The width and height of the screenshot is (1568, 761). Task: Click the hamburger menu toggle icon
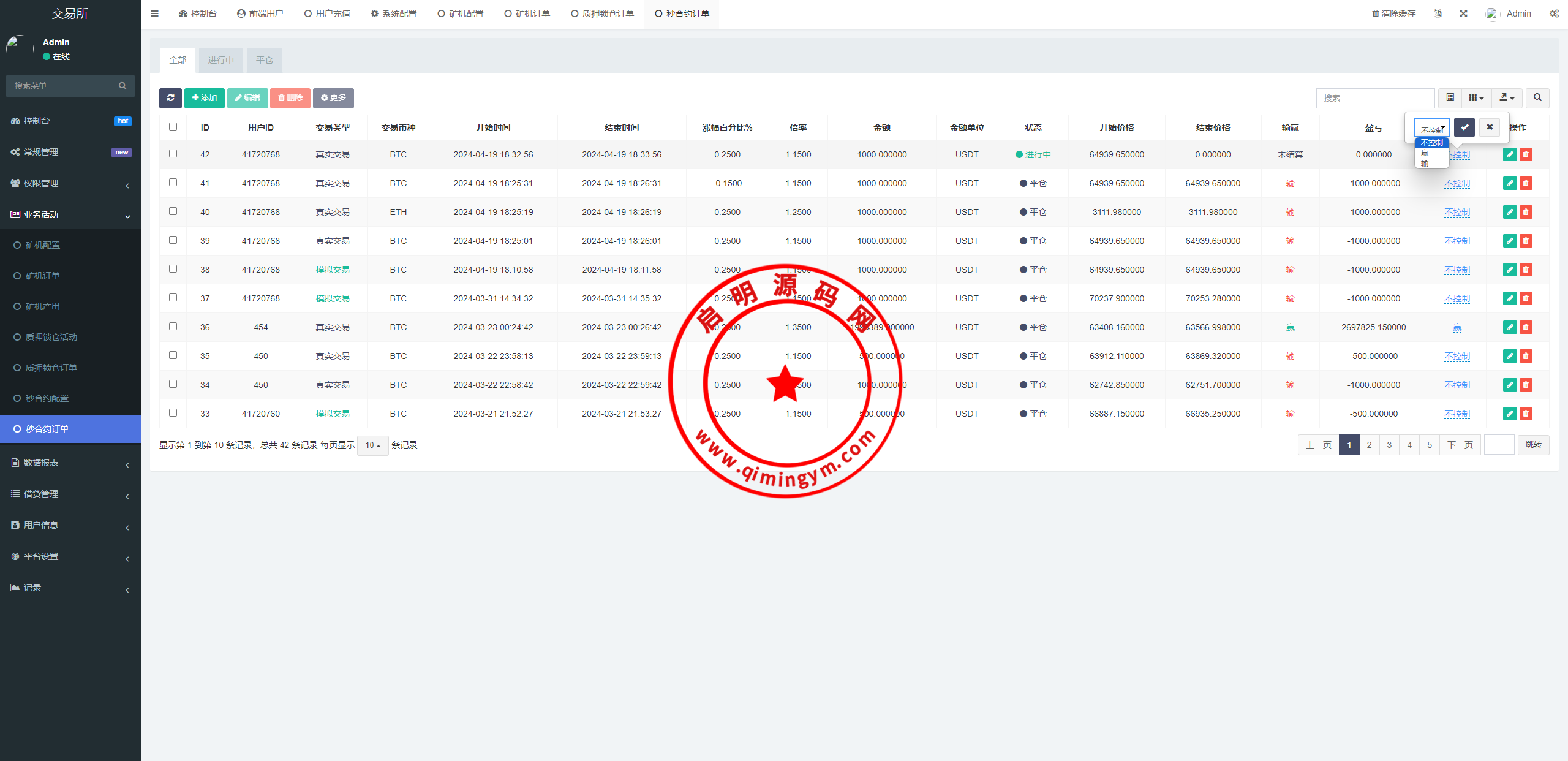tap(154, 13)
